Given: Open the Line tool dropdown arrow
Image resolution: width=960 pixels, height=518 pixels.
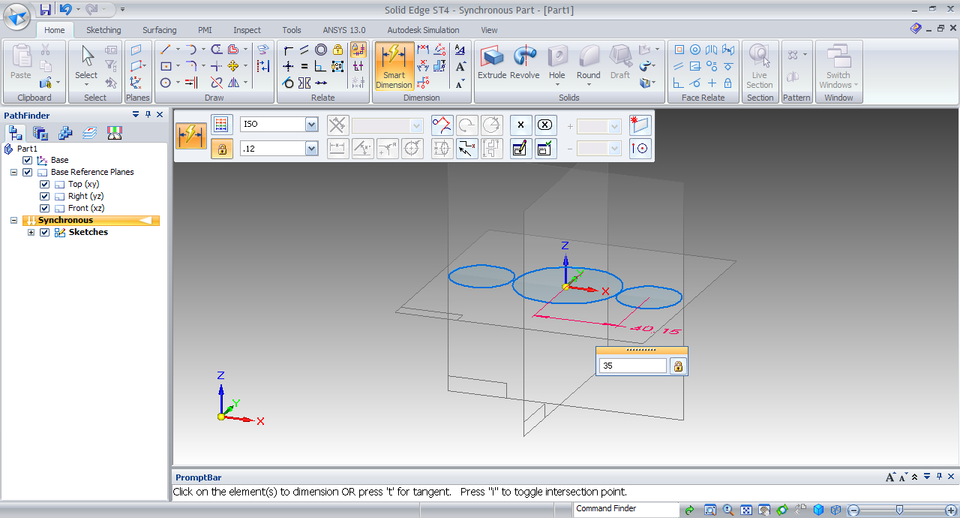Looking at the screenshot, I should (178, 50).
